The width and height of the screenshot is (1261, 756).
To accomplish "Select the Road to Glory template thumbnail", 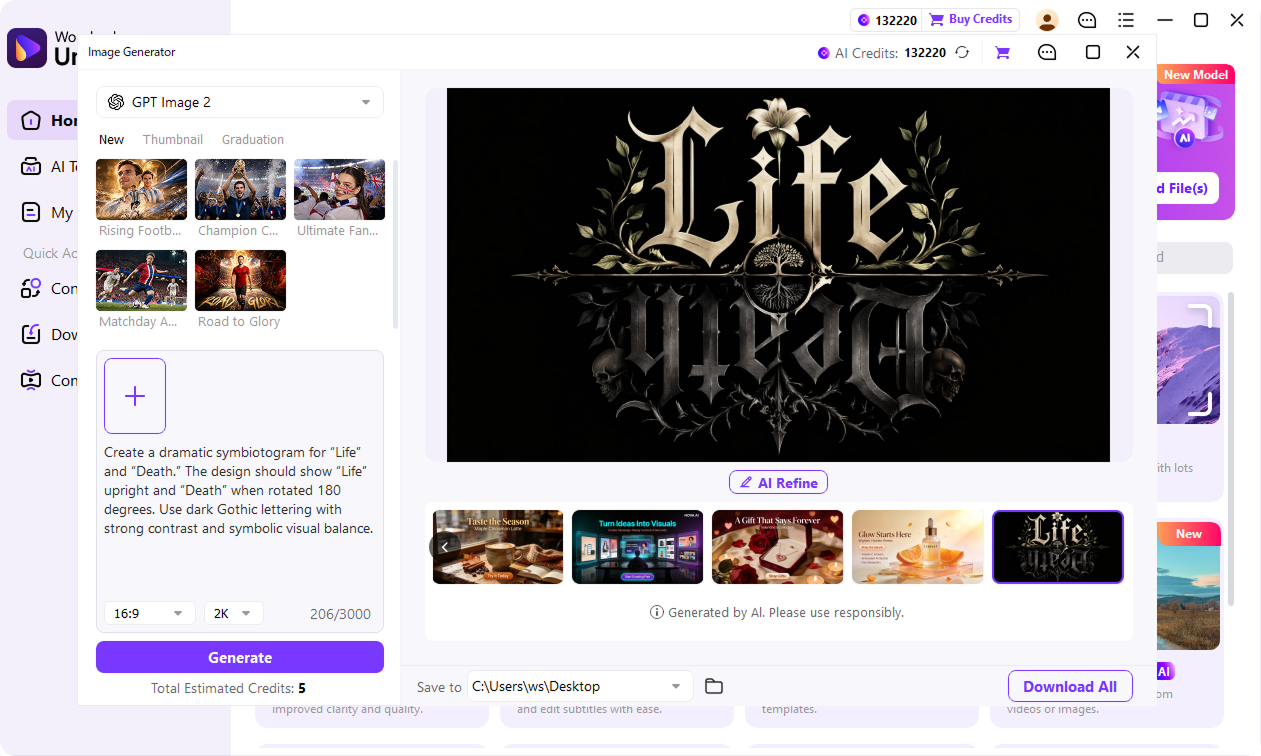I will pyautogui.click(x=240, y=280).
